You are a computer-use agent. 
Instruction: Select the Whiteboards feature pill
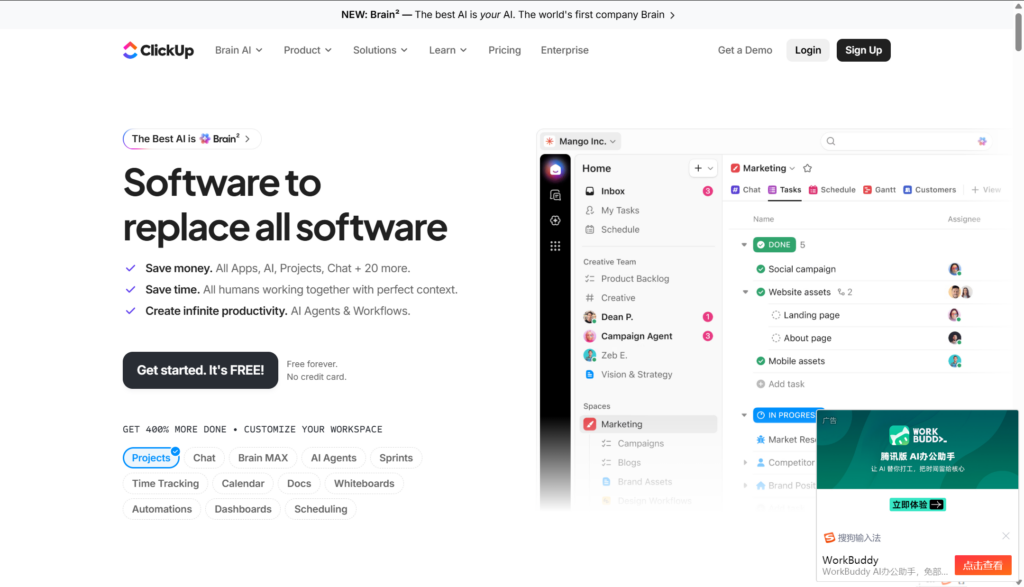(x=364, y=484)
